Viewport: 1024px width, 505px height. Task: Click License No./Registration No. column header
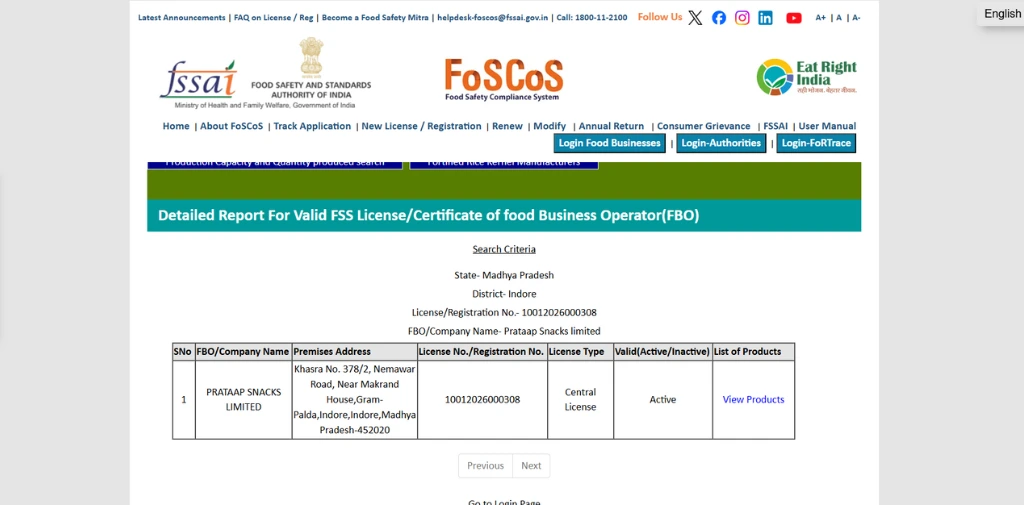point(483,351)
